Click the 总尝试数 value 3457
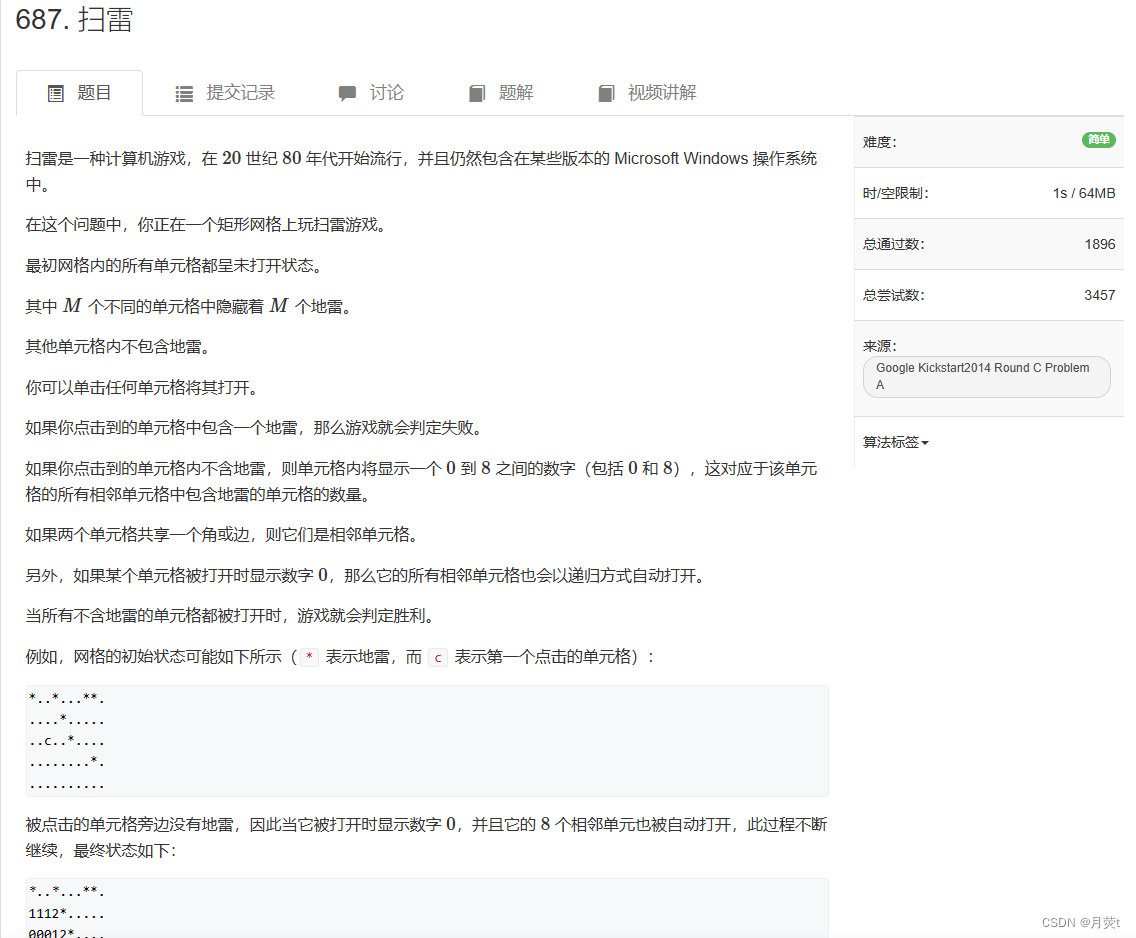1136x938 pixels. coord(1101,294)
